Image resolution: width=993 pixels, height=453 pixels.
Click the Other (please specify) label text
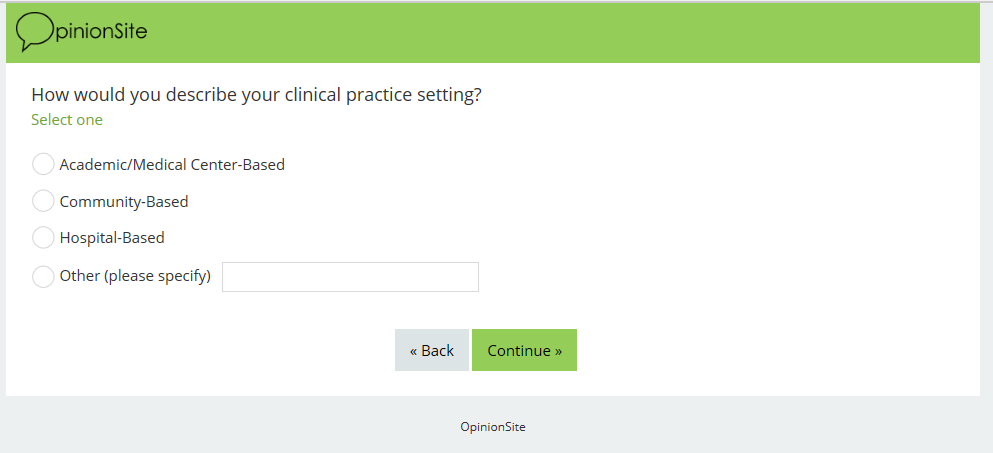tap(135, 276)
